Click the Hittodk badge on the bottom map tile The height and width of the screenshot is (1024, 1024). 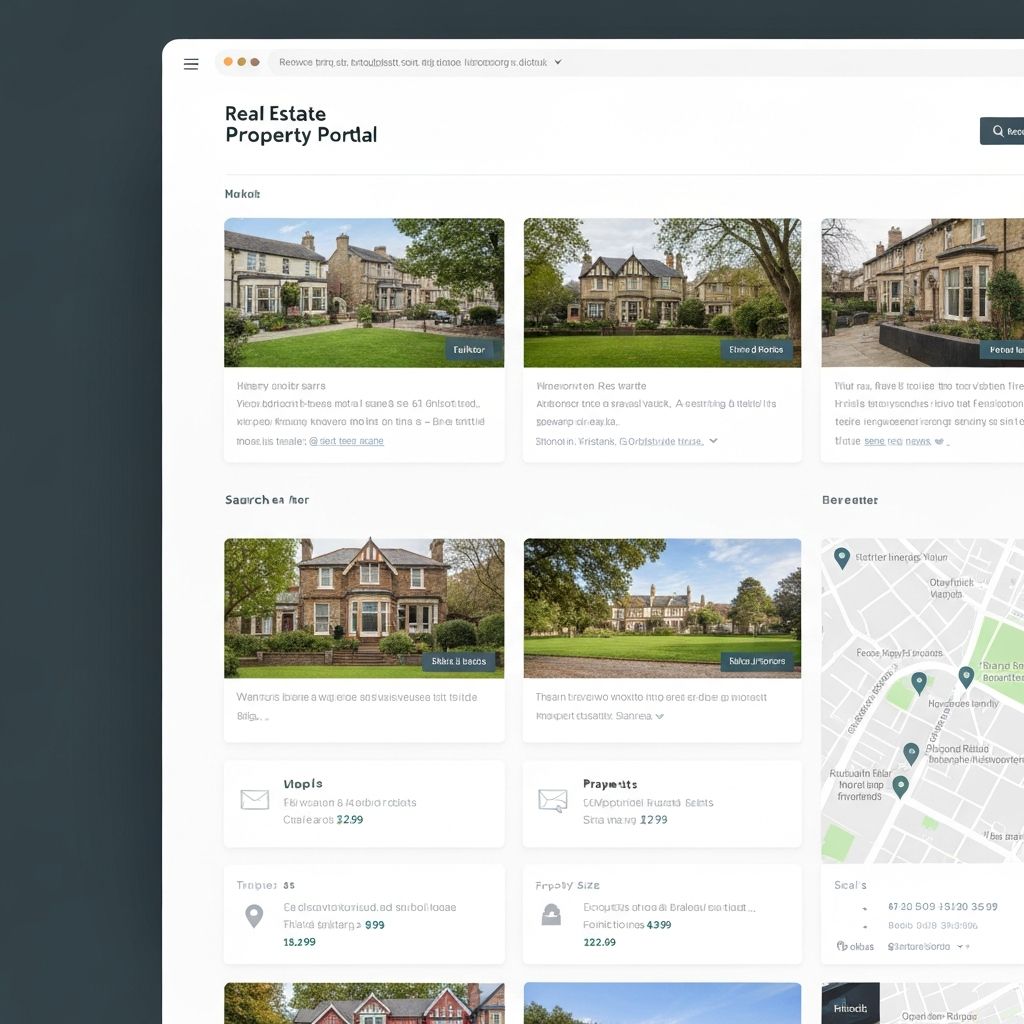point(849,1009)
